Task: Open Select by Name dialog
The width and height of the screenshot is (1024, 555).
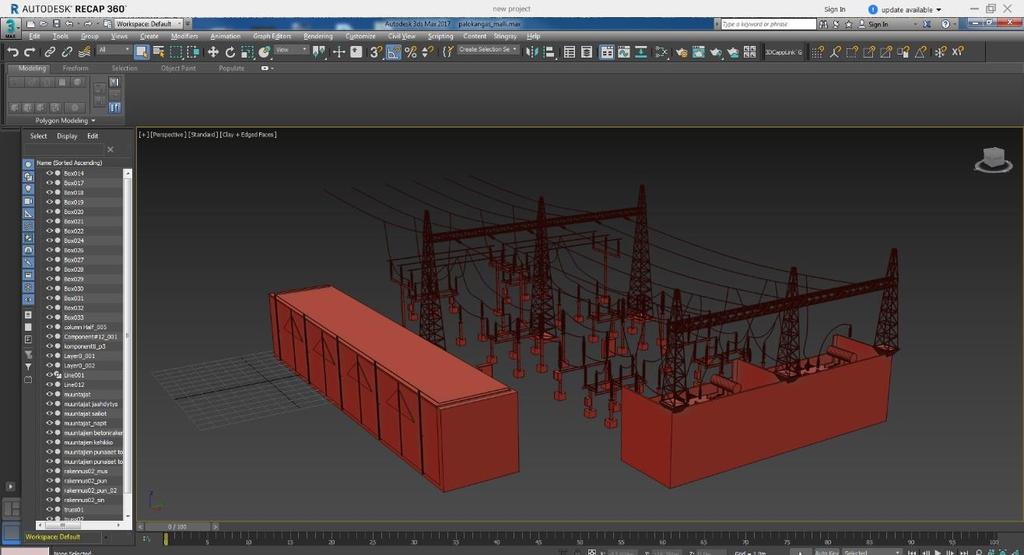Action: [159, 52]
